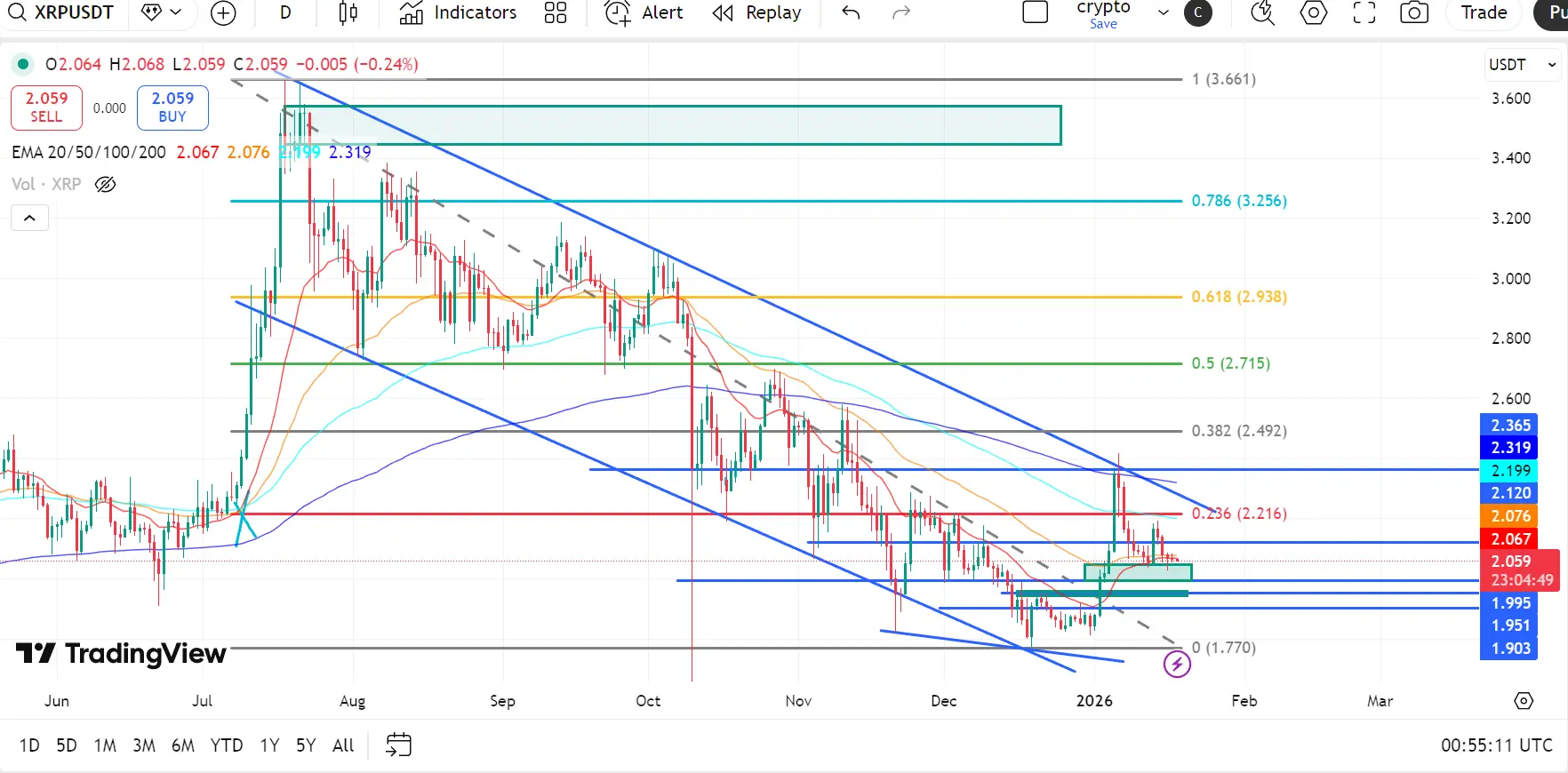The height and width of the screenshot is (773, 1568).
Task: Open chart settings hexagon icon
Action: pos(1314,12)
